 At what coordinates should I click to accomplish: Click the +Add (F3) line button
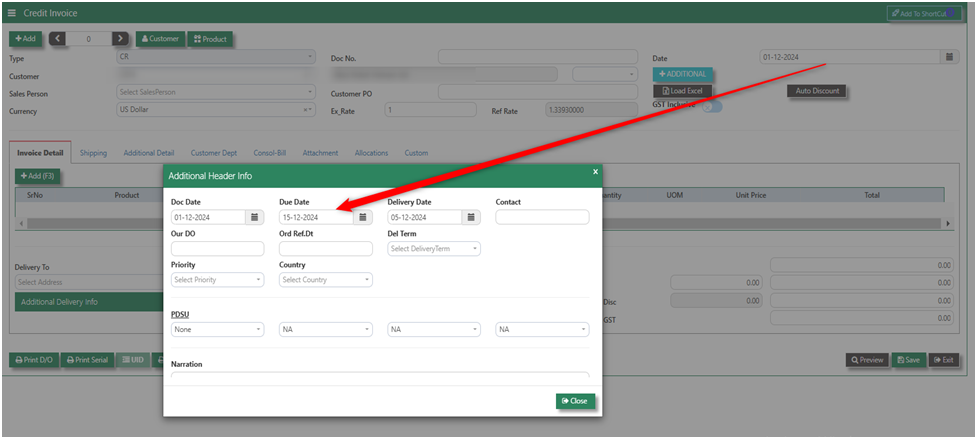point(38,176)
